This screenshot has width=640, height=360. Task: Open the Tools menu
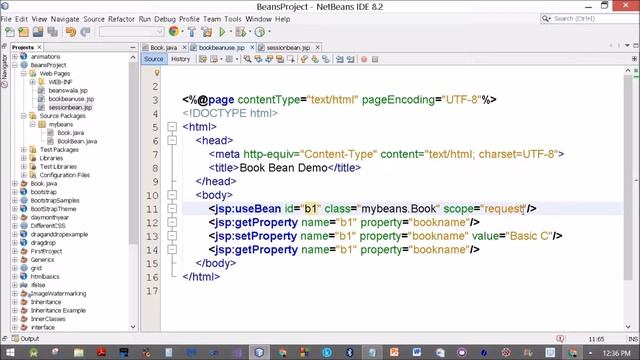[x=233, y=19]
